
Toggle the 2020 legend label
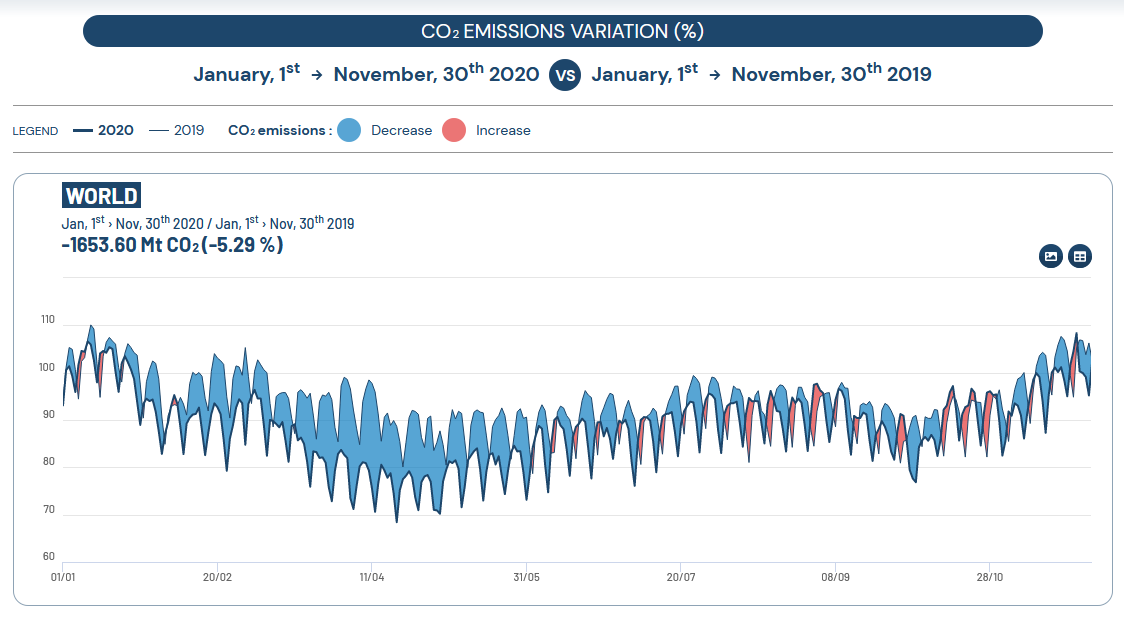point(115,131)
